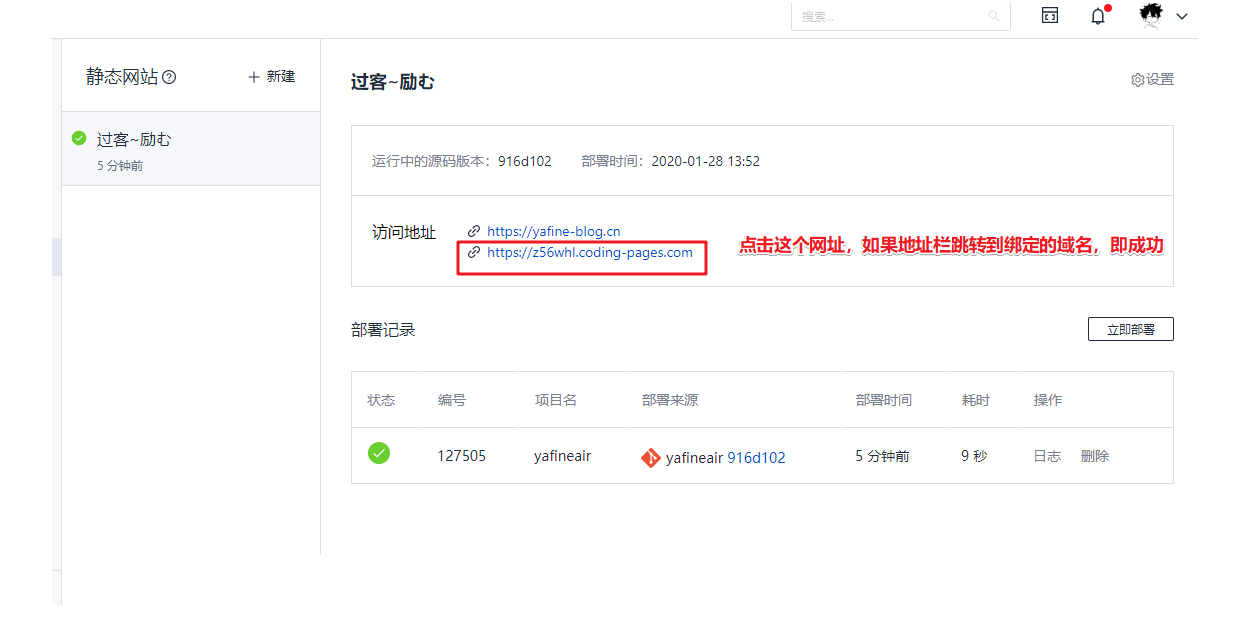Expand the user account dropdown arrow
1246x633 pixels.
(1182, 16)
